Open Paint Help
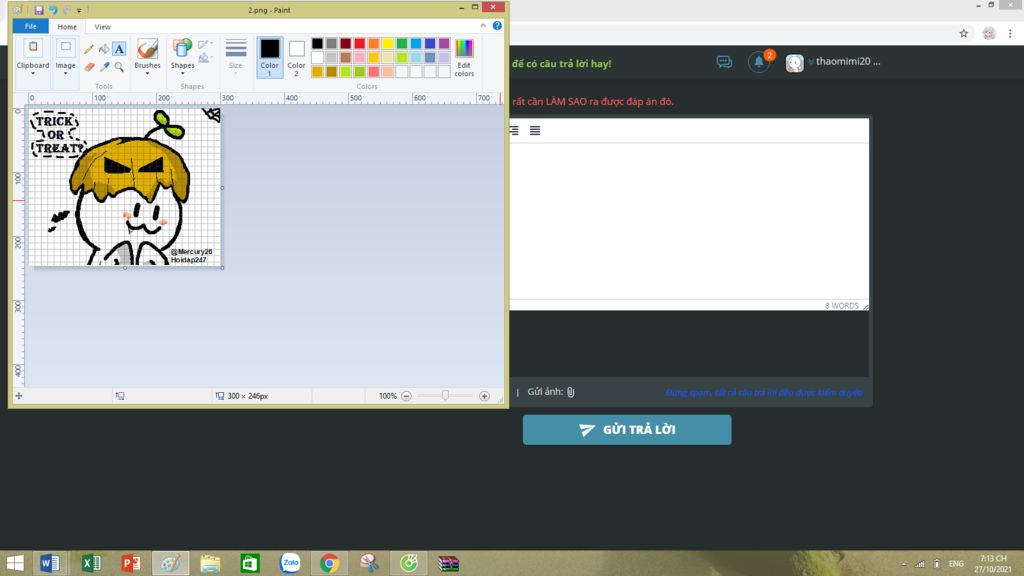Screen dimensions: 1024x576 tap(497, 25)
